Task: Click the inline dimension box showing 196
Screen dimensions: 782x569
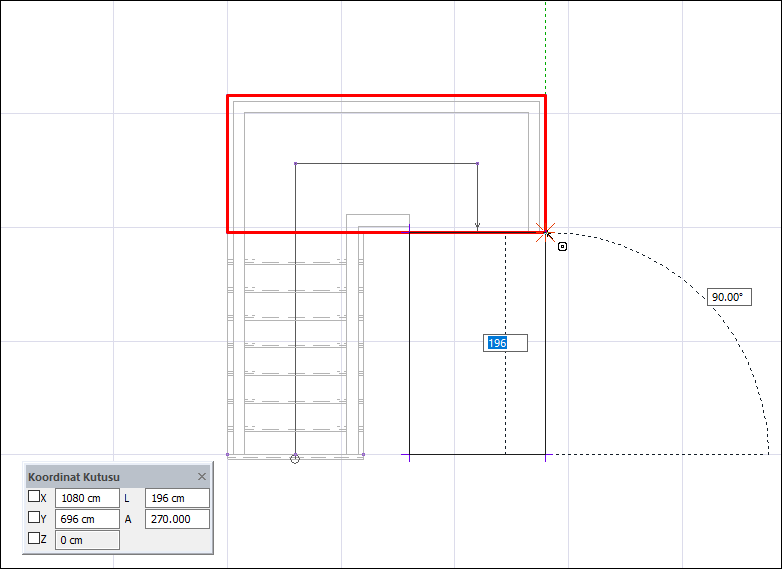Action: tap(505, 343)
